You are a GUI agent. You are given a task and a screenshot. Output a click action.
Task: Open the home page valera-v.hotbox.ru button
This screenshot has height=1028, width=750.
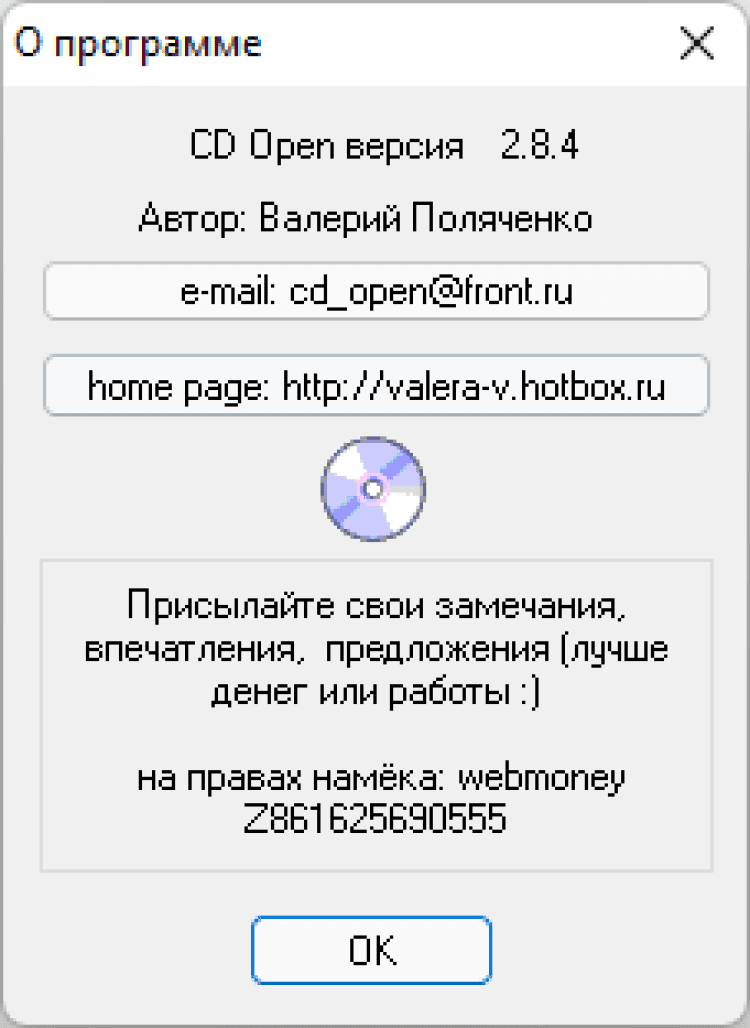coord(376,386)
